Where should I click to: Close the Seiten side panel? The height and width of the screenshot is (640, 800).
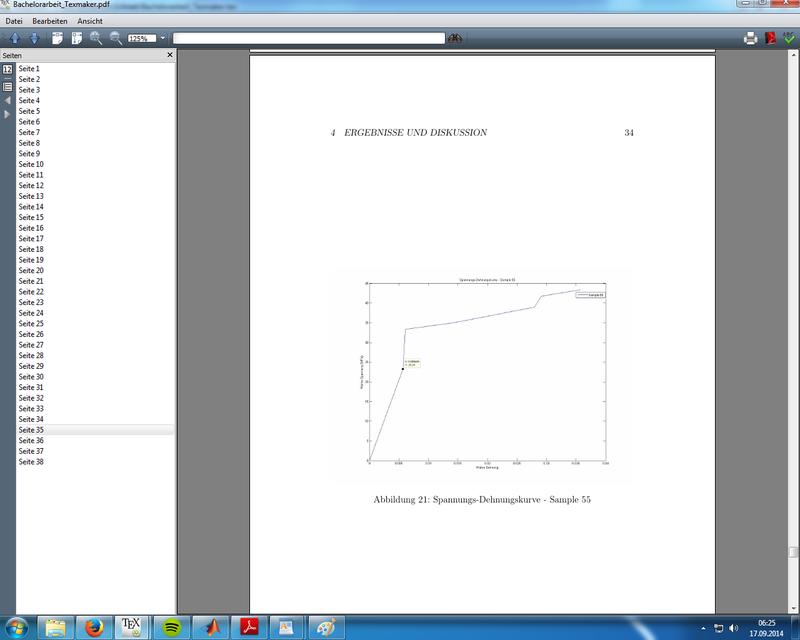point(170,55)
